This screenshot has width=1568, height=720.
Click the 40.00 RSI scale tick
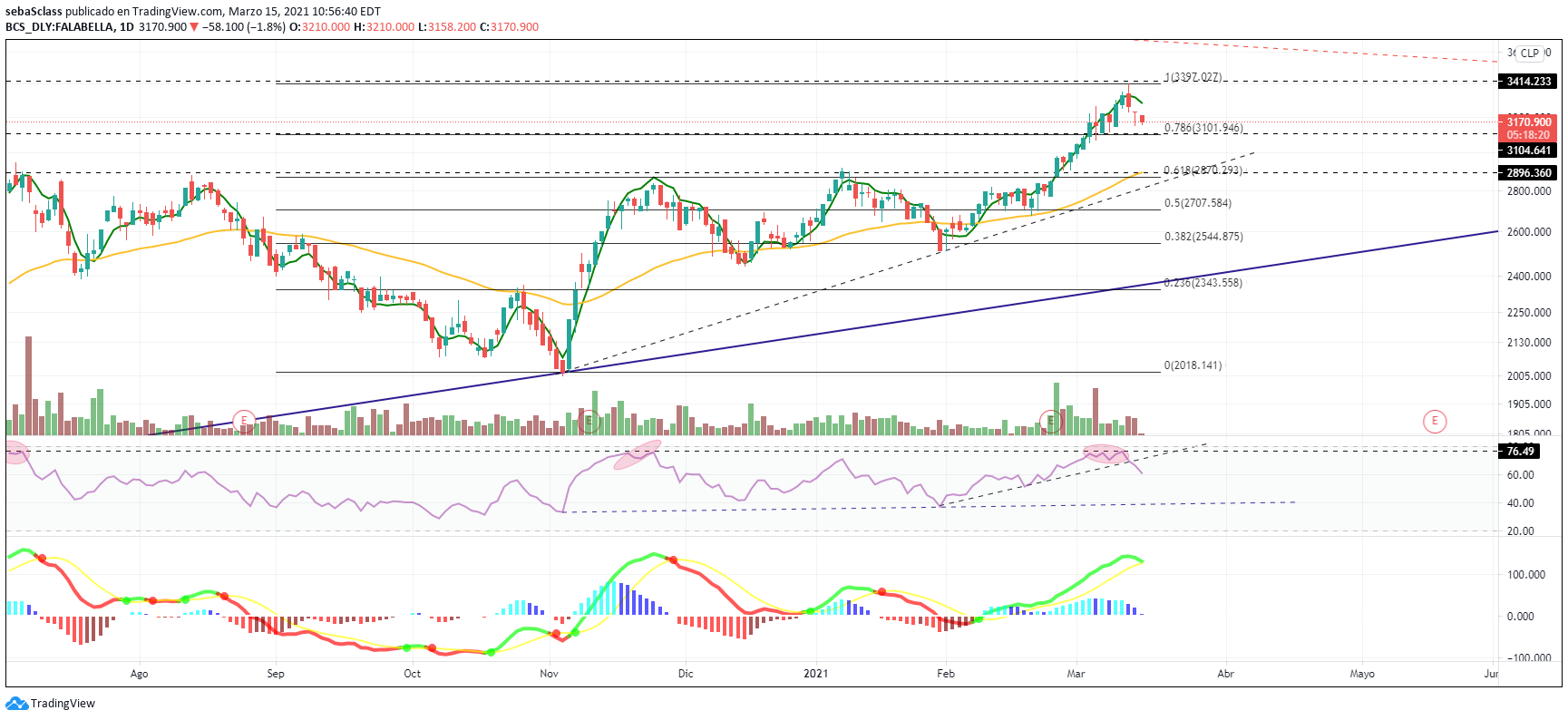tap(1520, 503)
